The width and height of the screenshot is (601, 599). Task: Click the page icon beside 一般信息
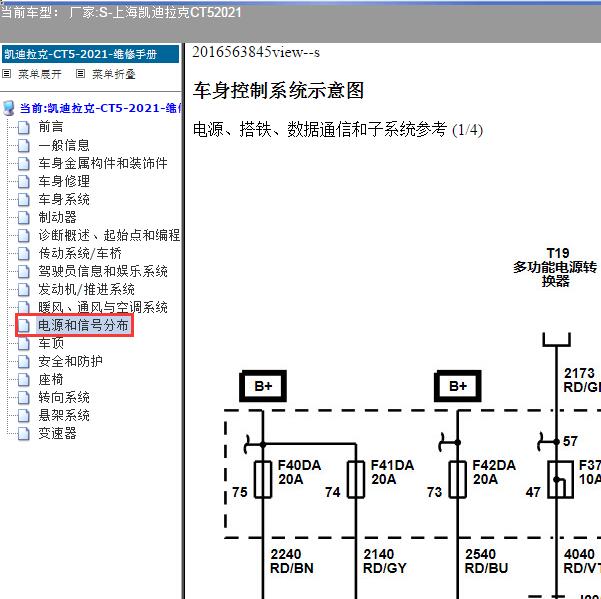pos(23,145)
